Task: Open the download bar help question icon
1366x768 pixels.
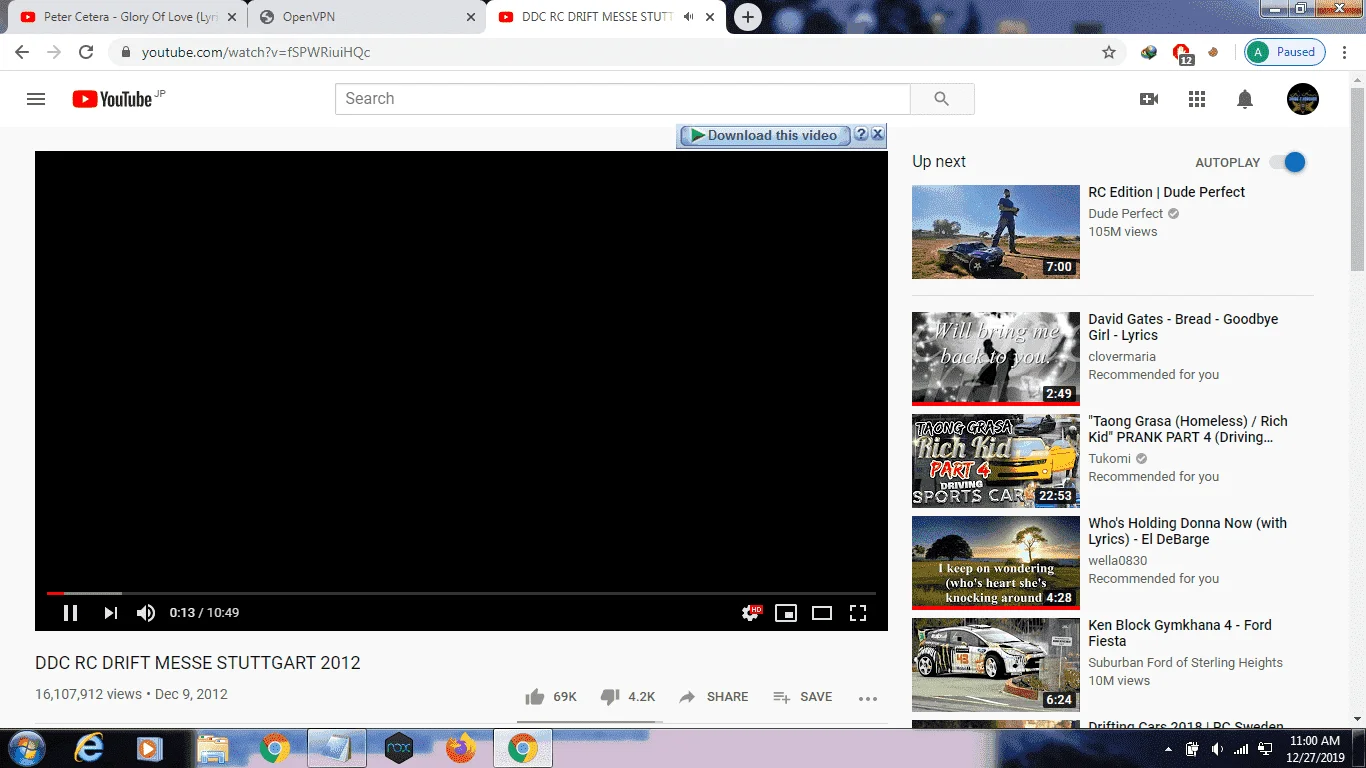Action: 861,134
